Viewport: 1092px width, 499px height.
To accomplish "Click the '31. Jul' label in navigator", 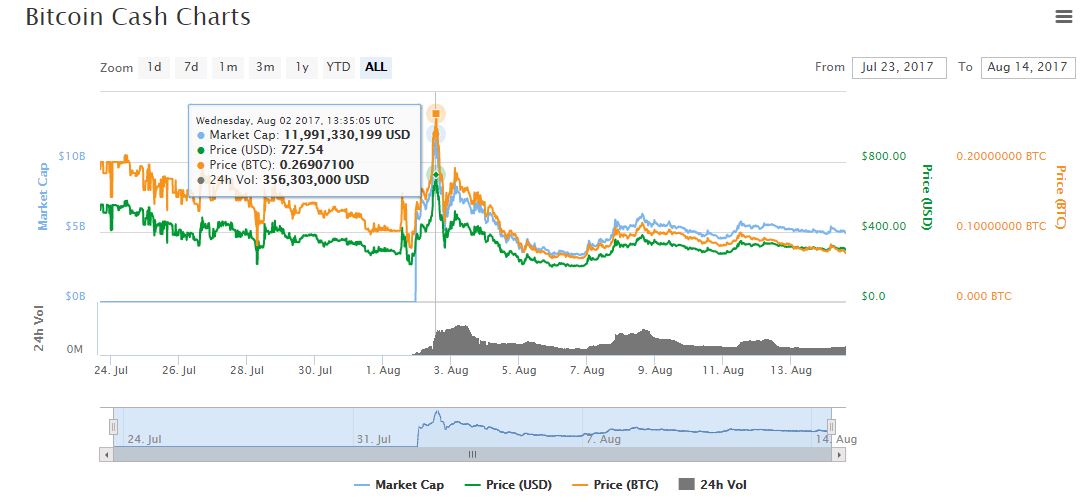I will point(375,439).
